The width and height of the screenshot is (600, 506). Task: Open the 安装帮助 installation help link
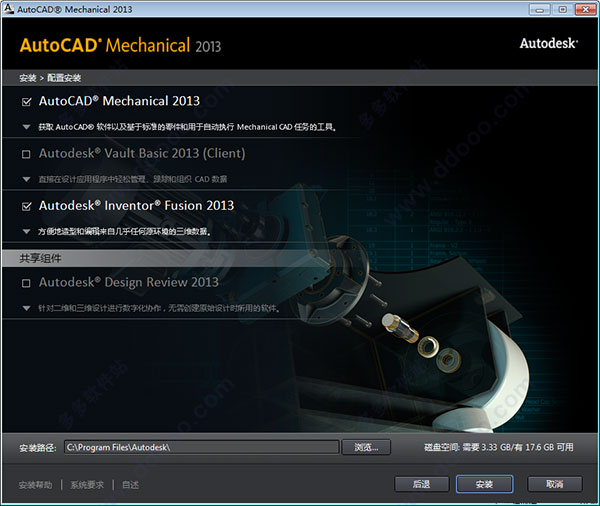click(x=35, y=485)
